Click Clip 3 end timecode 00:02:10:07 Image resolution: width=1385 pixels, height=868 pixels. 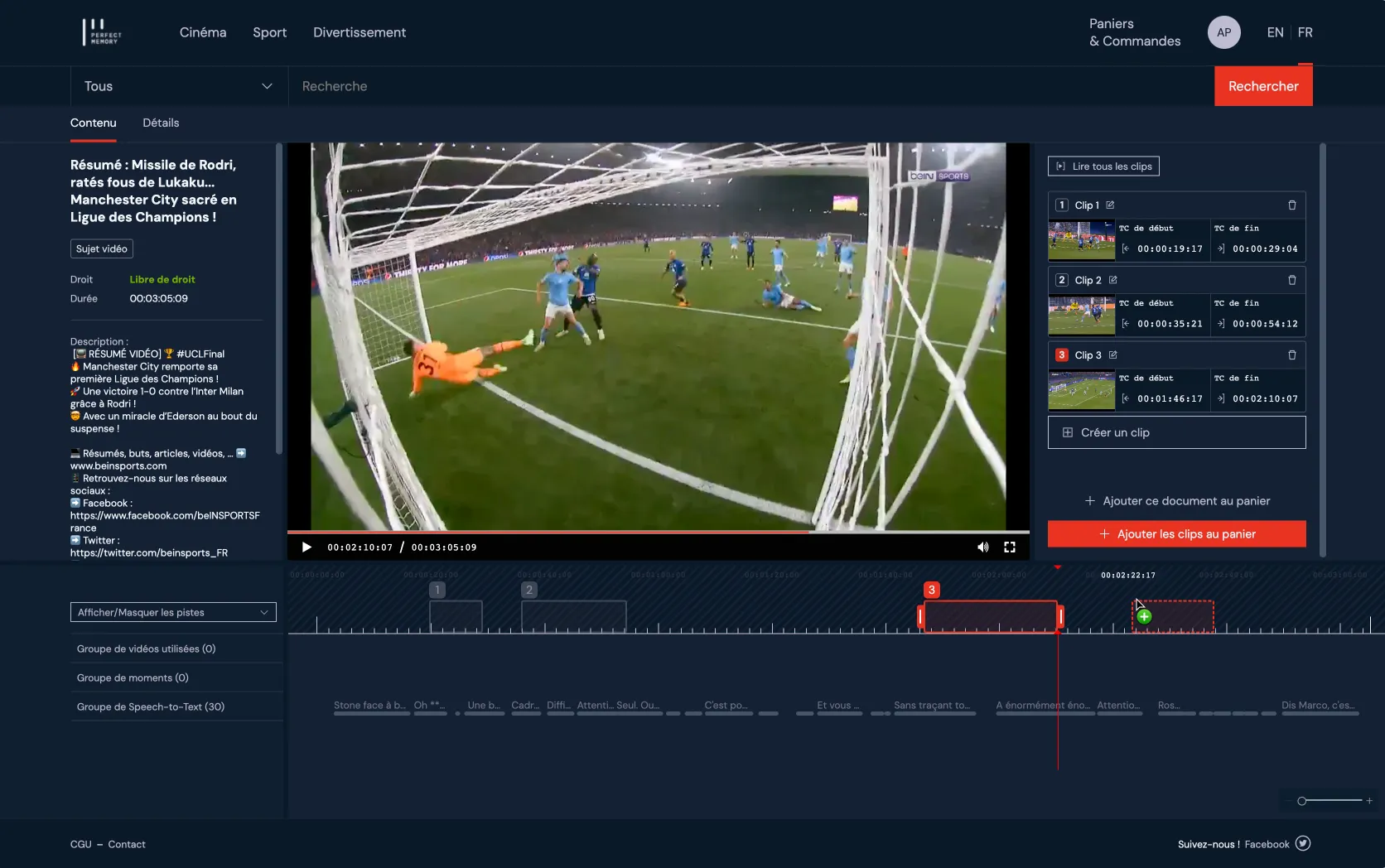point(1265,398)
